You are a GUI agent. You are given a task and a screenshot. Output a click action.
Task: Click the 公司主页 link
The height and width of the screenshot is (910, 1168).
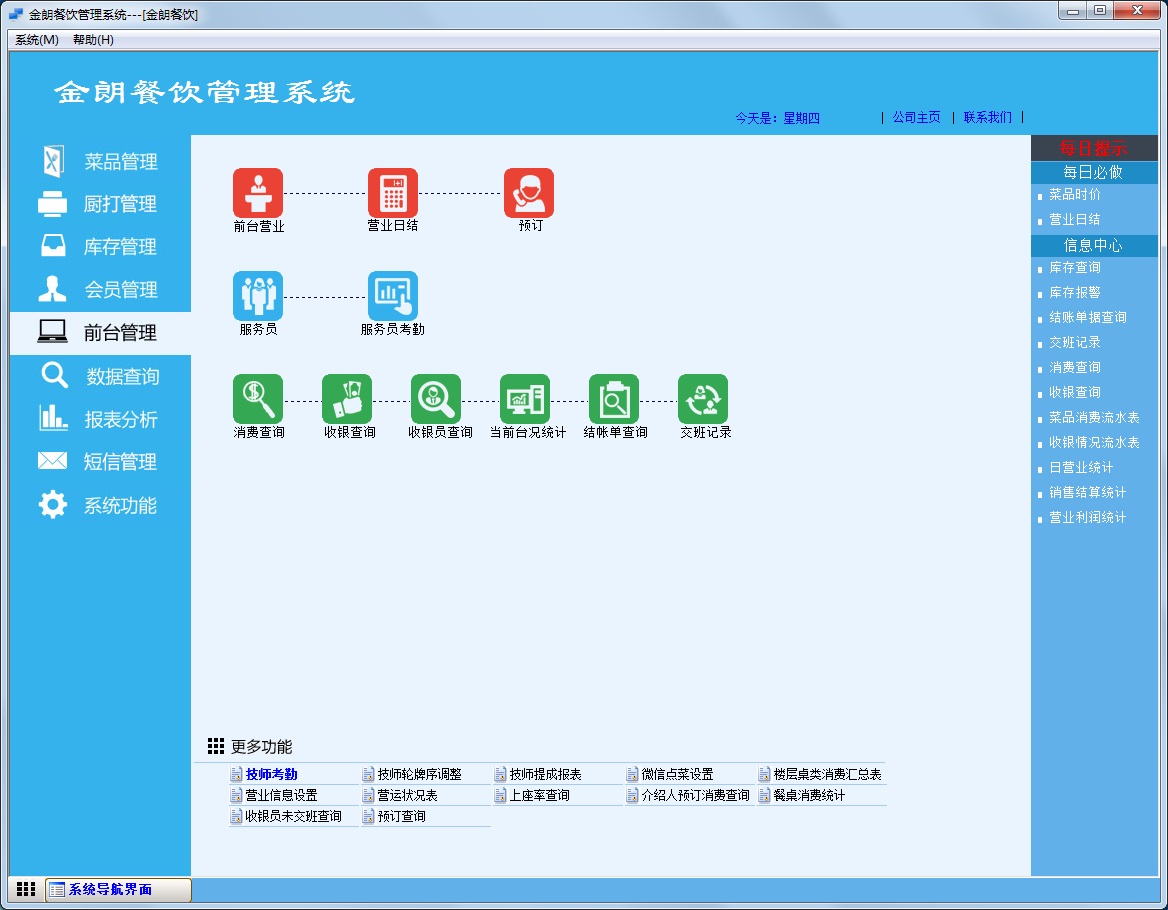(x=916, y=117)
